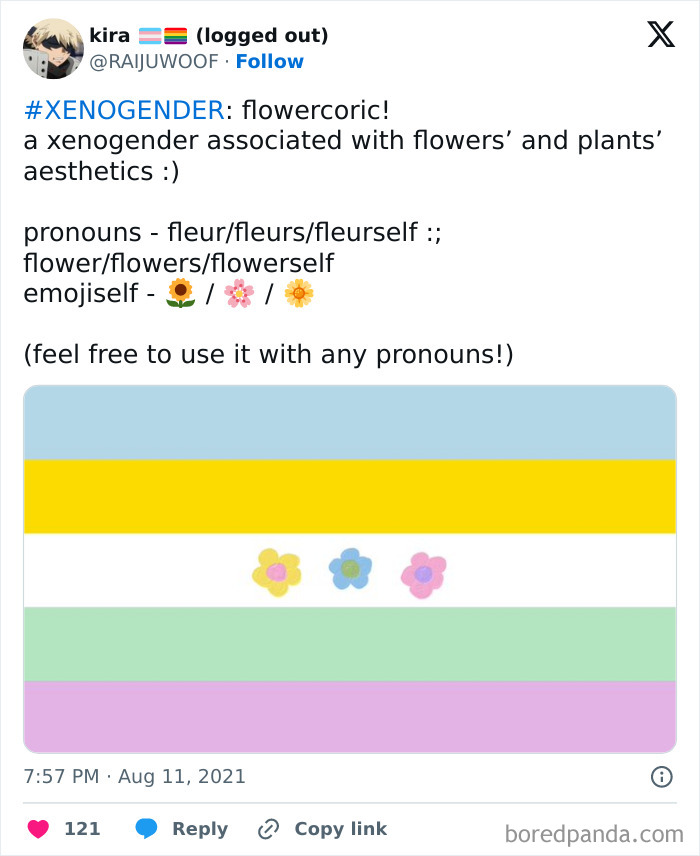
Task: Click the 121 likes count
Action: pos(82,829)
